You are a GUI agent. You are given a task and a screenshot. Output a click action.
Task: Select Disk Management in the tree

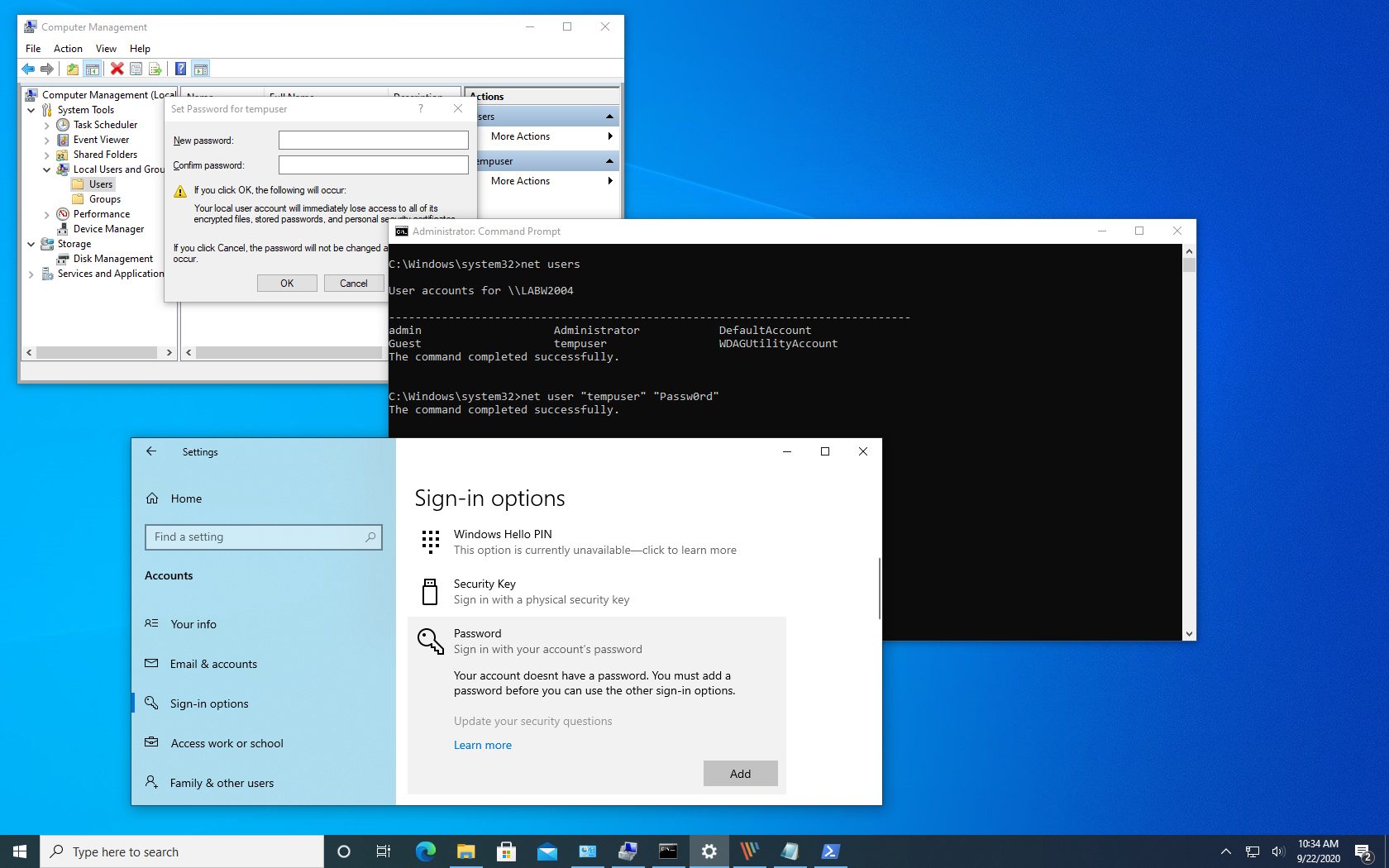[x=112, y=259]
